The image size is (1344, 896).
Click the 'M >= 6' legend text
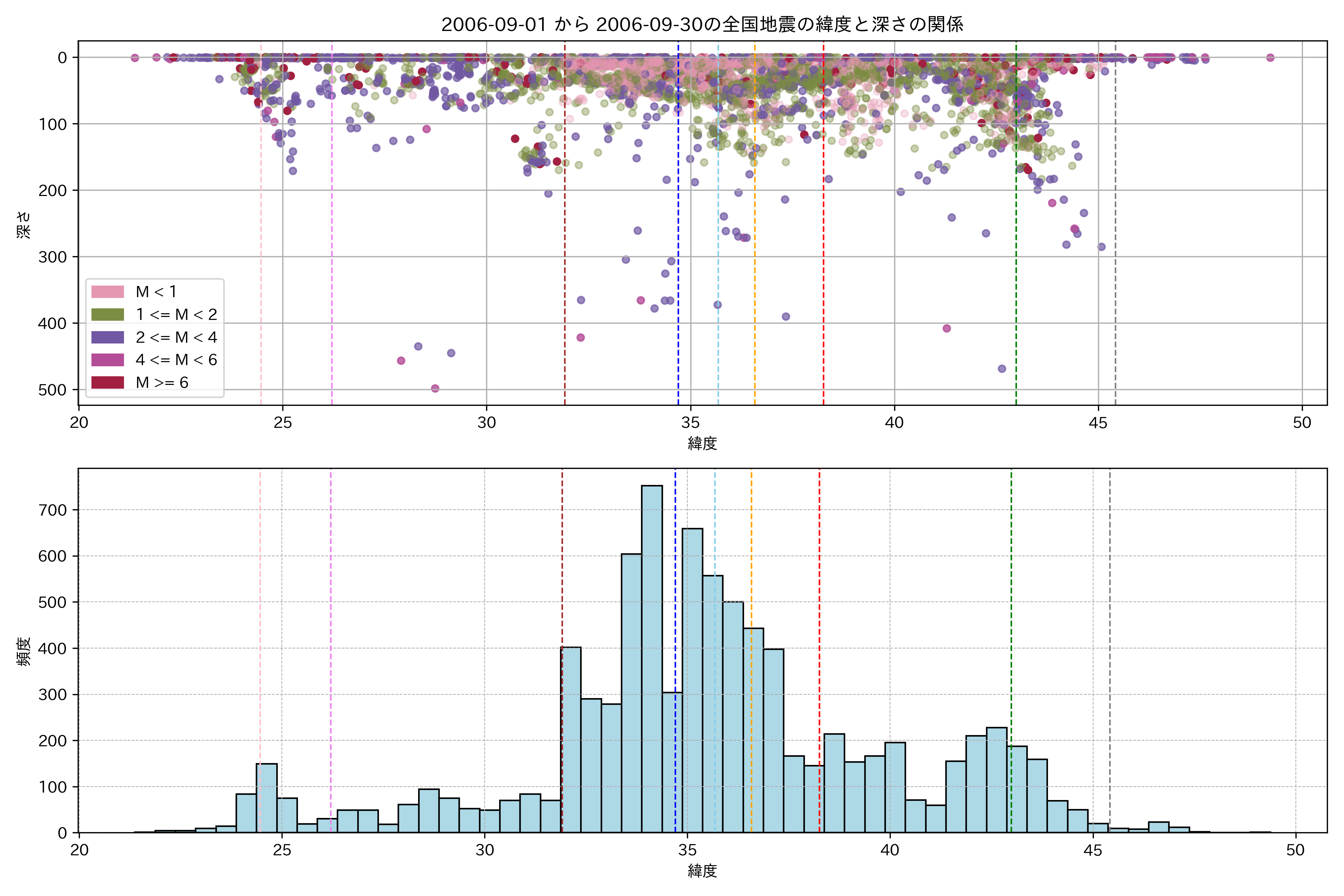(162, 382)
